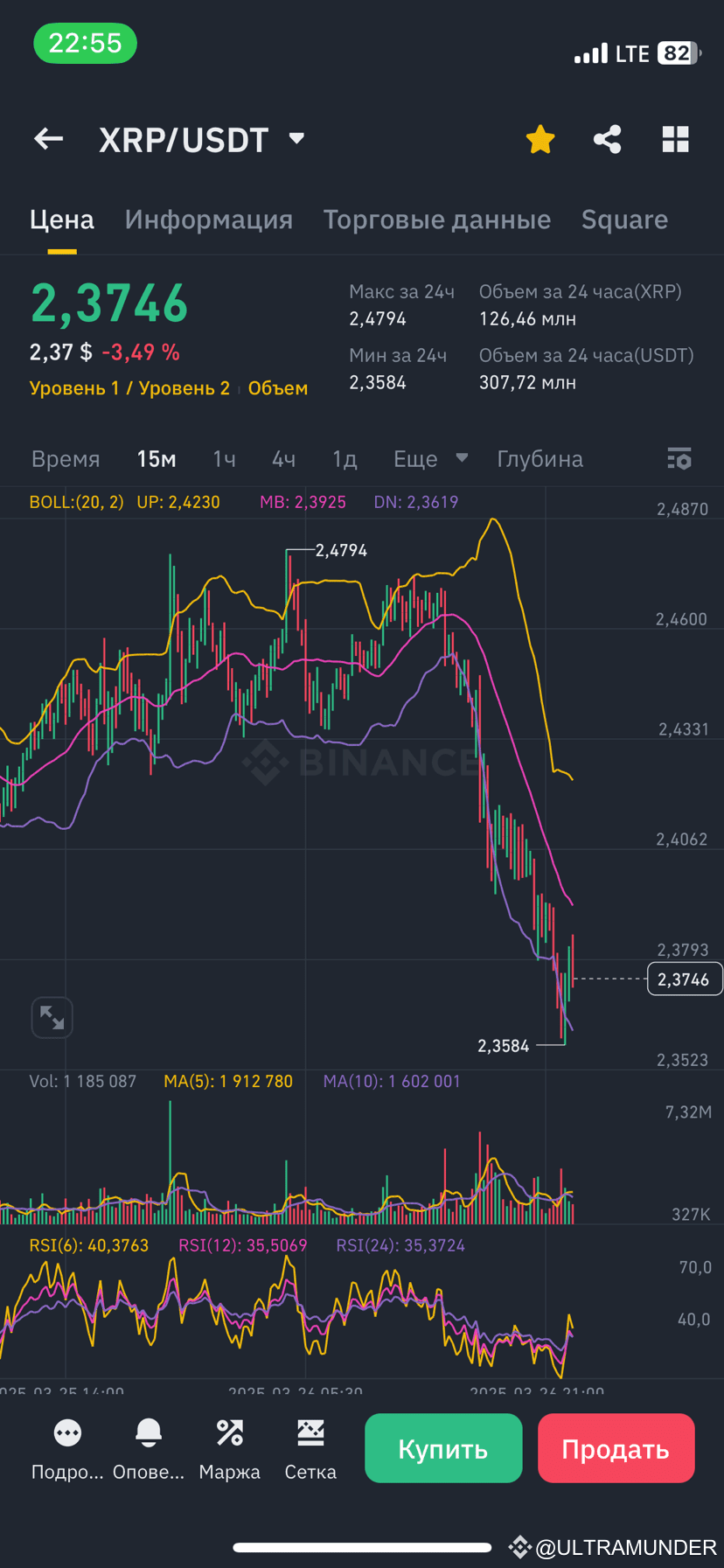This screenshot has height=1568, width=724.
Task: Toggle the yellow favorite star
Action: pos(540,139)
